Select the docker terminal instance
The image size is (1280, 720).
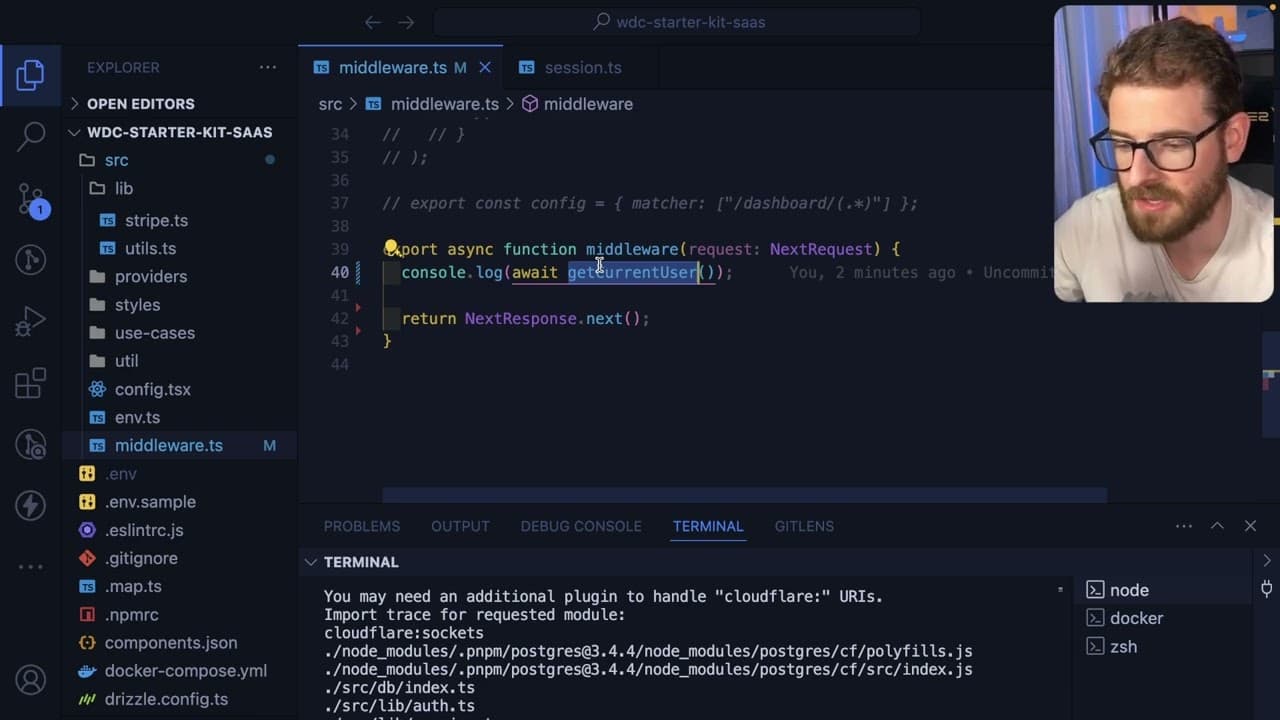coord(1136,618)
